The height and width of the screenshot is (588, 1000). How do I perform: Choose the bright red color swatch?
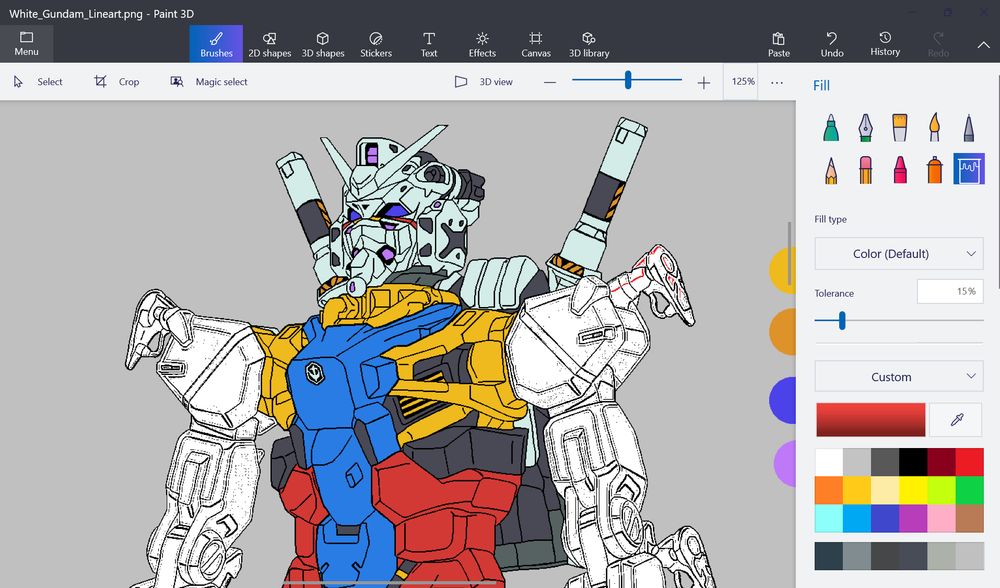pyautogui.click(x=969, y=462)
